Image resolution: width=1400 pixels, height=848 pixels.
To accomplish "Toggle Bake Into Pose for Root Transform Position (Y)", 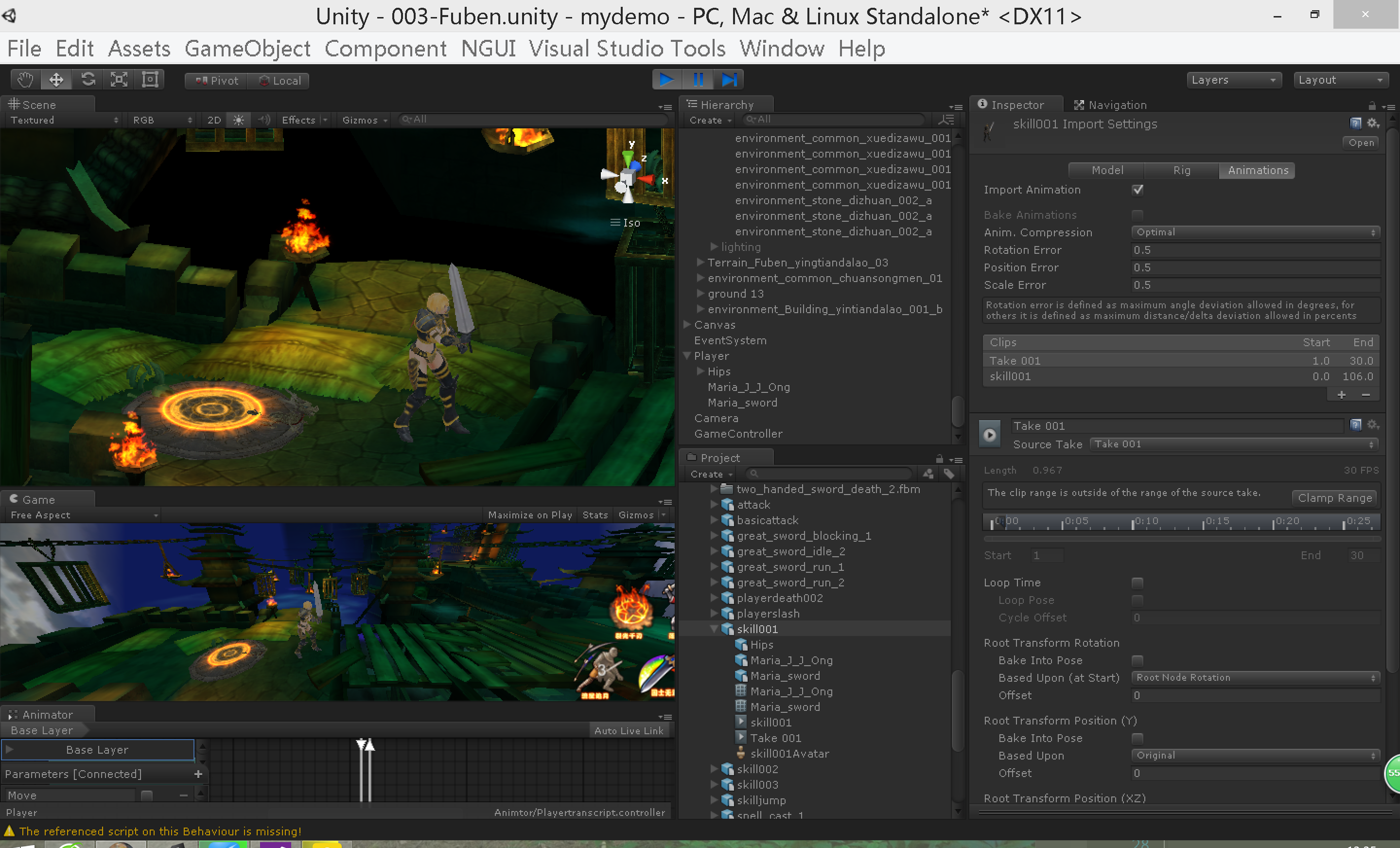I will 1137,738.
